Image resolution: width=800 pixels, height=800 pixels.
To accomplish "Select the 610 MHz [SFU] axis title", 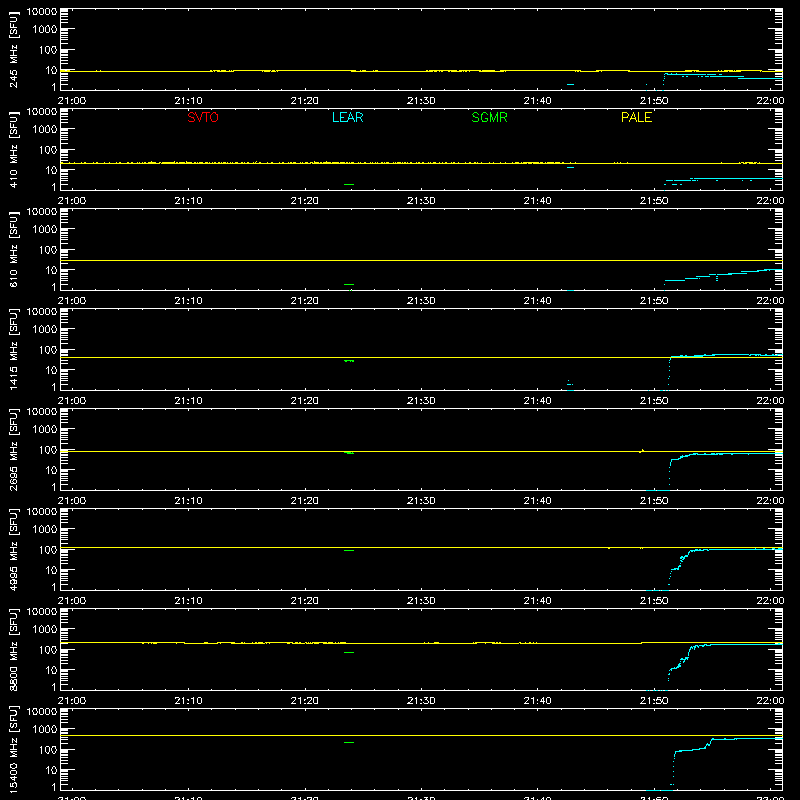I will point(13,249).
